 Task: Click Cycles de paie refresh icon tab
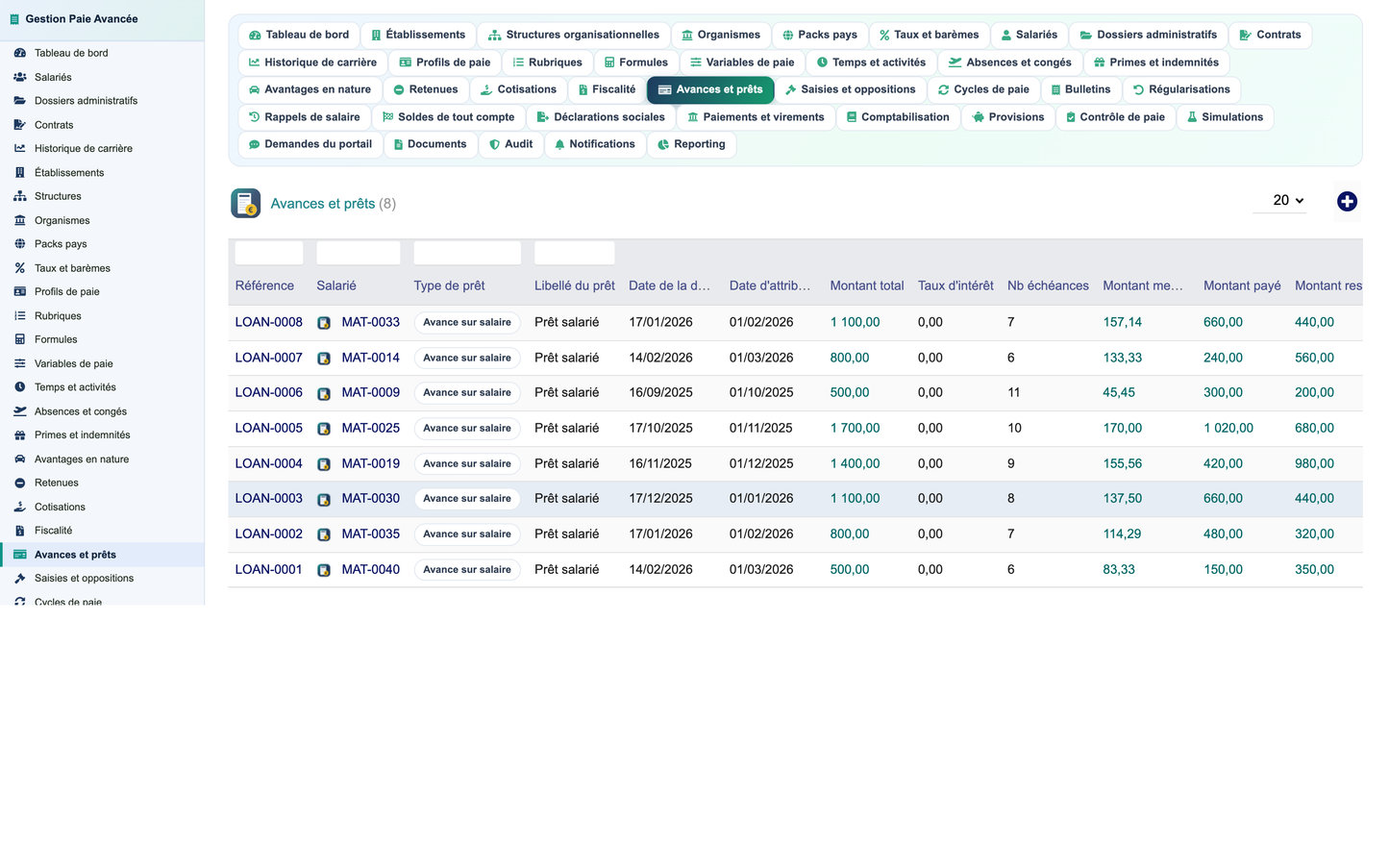click(x=943, y=90)
